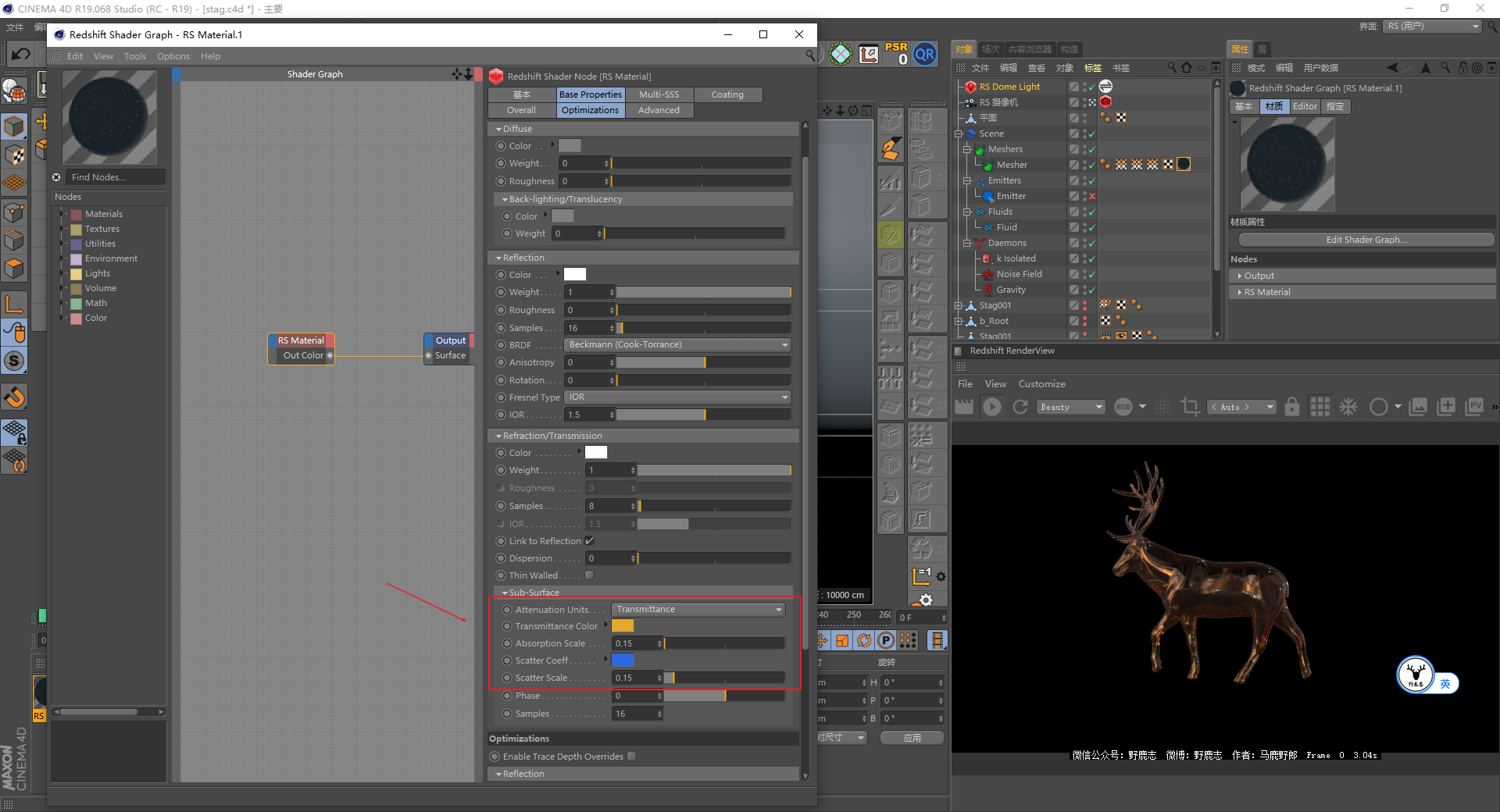The height and width of the screenshot is (812, 1500).
Task: Enable the Thin Walled checkbox
Action: 590,575
